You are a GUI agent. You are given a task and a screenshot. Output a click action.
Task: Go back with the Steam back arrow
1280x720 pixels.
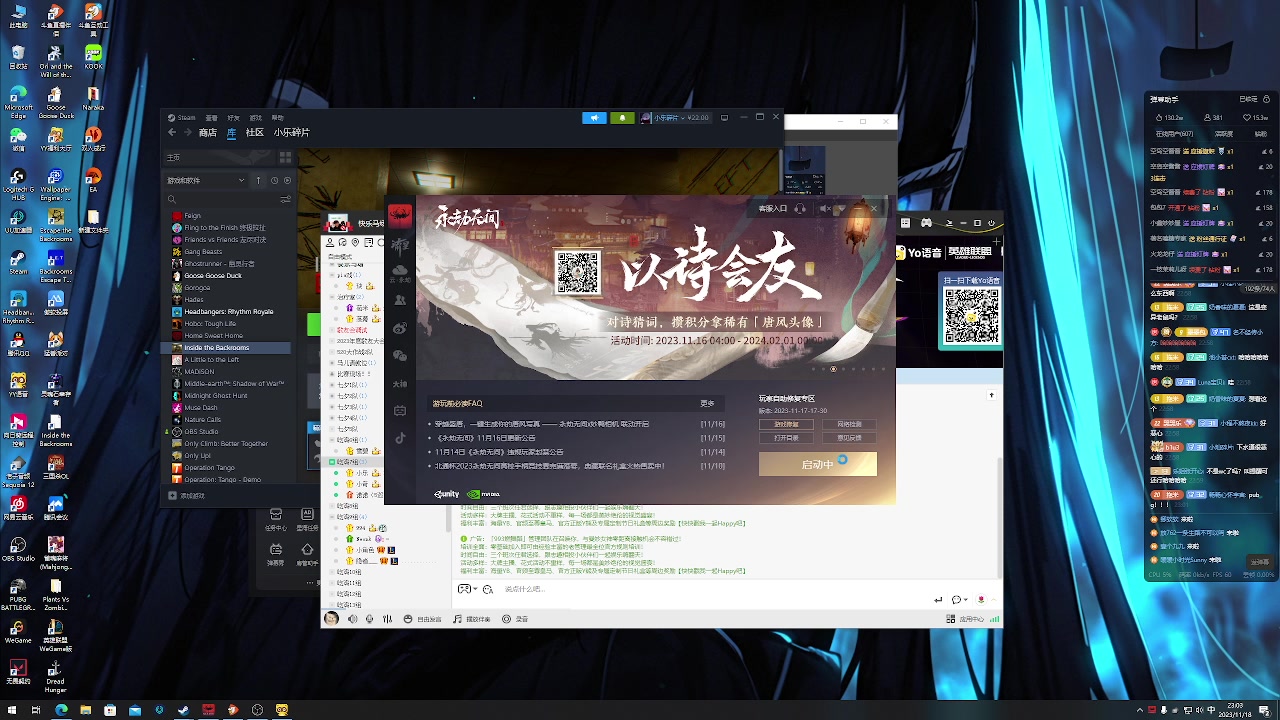tap(172, 132)
